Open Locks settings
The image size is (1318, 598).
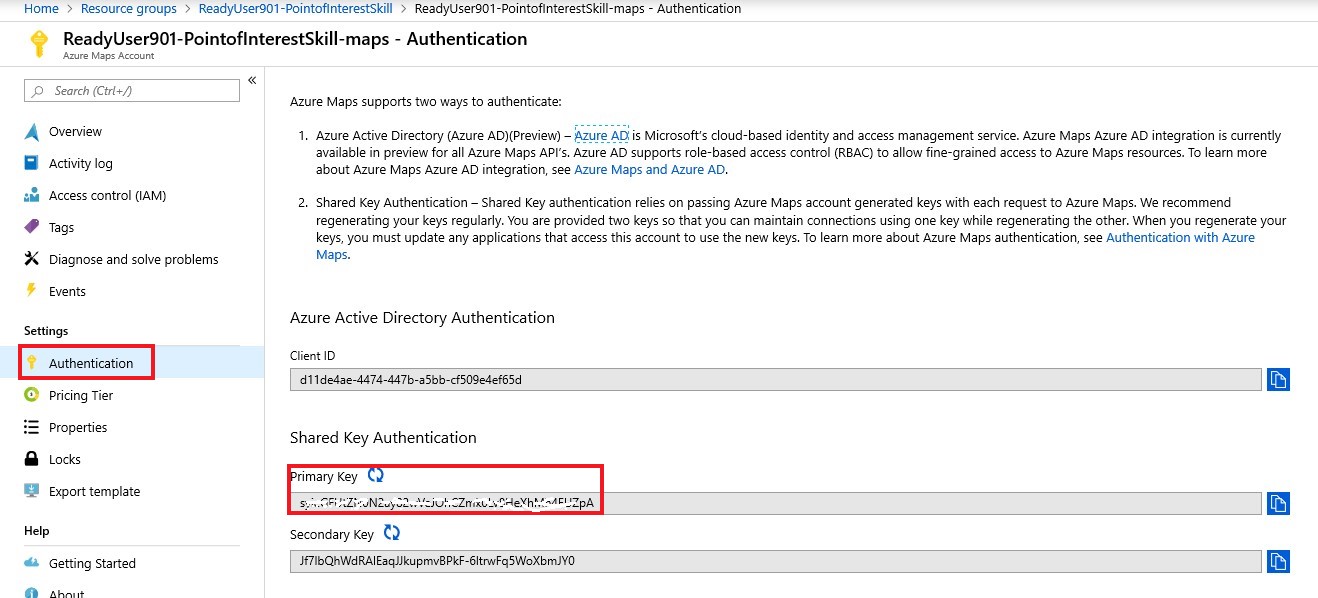click(x=65, y=459)
